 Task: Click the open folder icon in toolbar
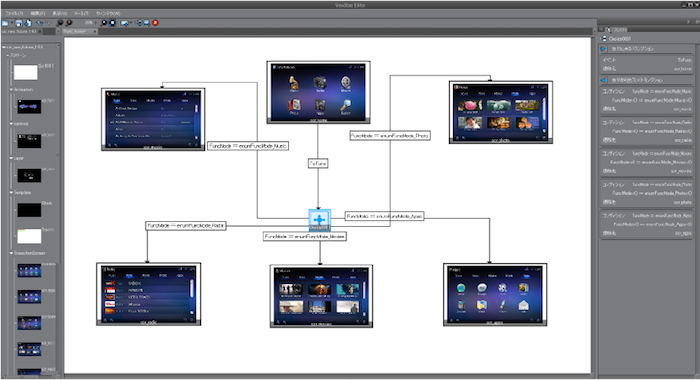point(5,23)
